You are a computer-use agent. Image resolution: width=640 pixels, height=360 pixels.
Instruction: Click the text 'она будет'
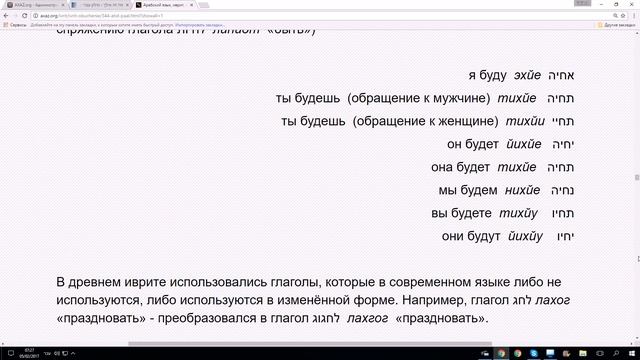[x=460, y=167]
